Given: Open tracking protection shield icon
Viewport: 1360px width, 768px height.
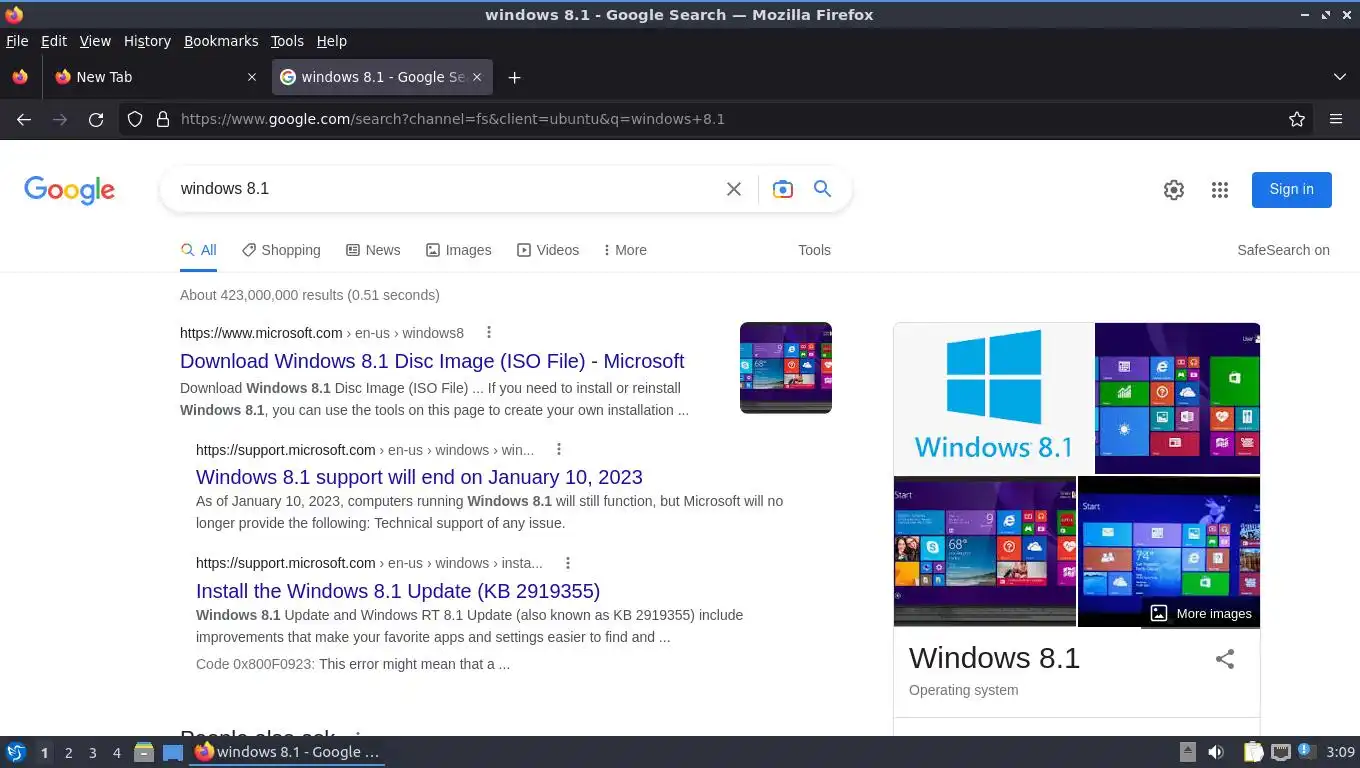Looking at the screenshot, I should coord(135,119).
